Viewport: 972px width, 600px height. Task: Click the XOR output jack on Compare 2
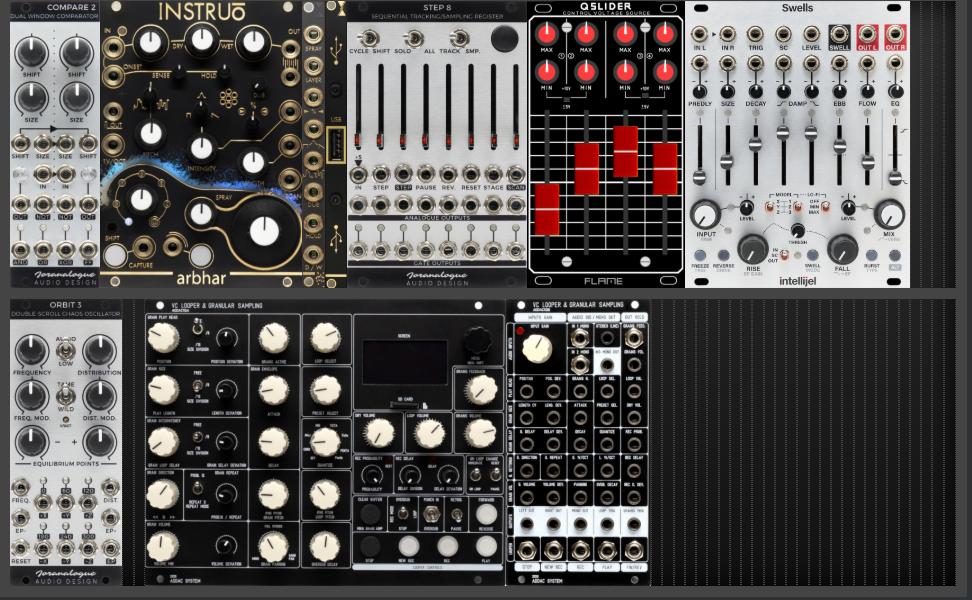66,250
